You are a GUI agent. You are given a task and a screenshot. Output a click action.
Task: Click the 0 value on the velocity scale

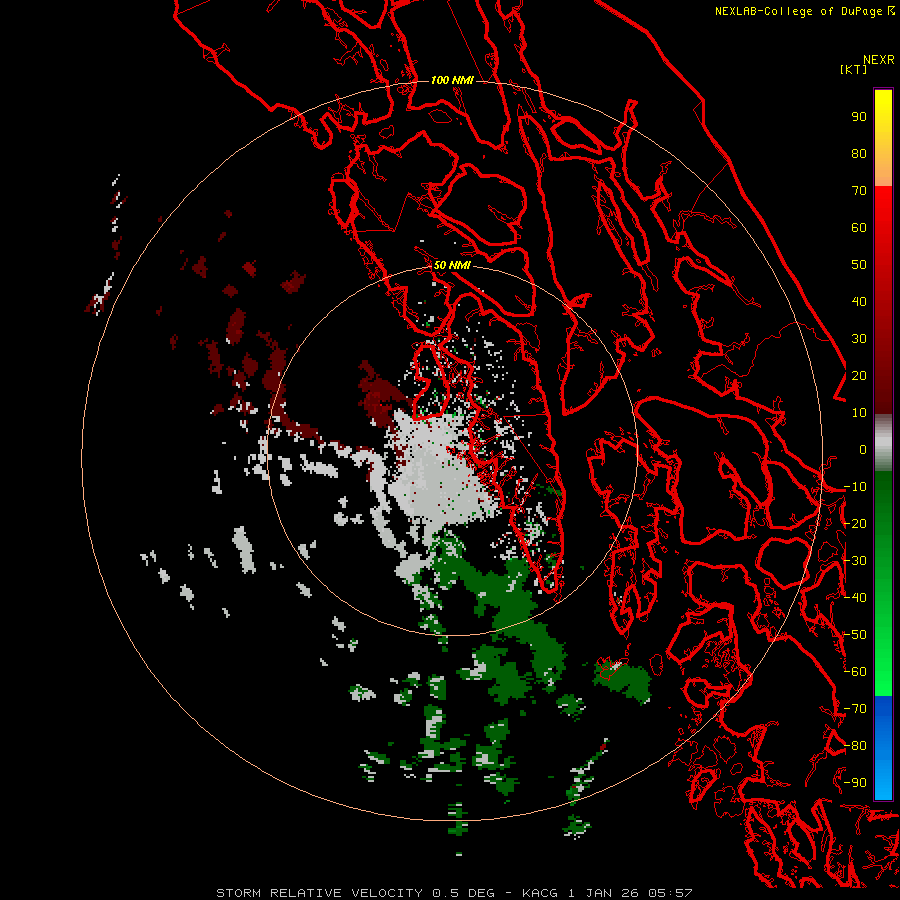click(x=863, y=449)
